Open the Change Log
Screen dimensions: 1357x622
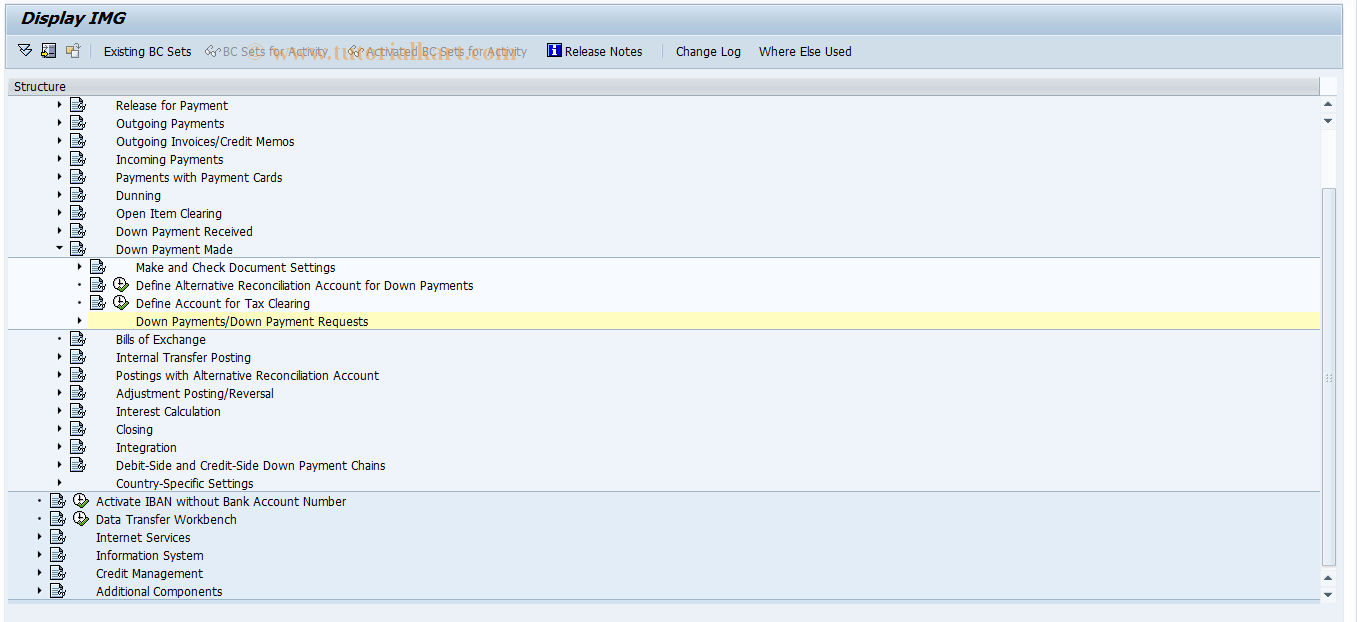tap(708, 51)
